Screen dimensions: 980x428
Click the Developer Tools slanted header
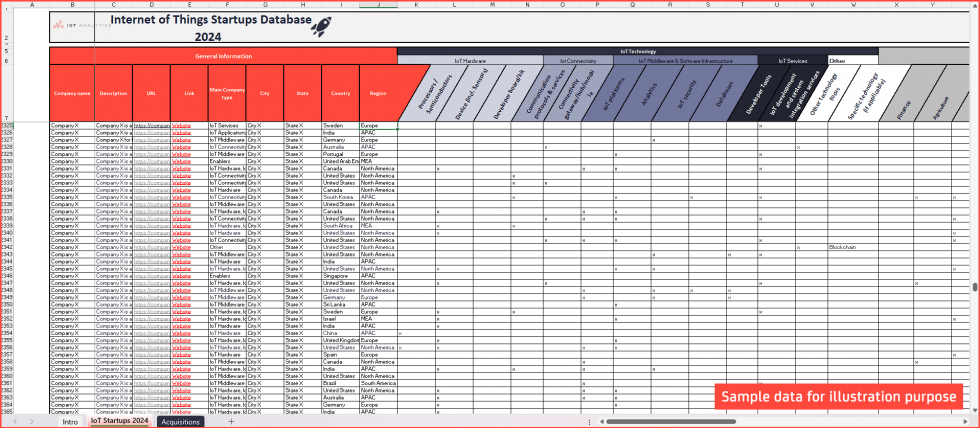click(x=759, y=95)
